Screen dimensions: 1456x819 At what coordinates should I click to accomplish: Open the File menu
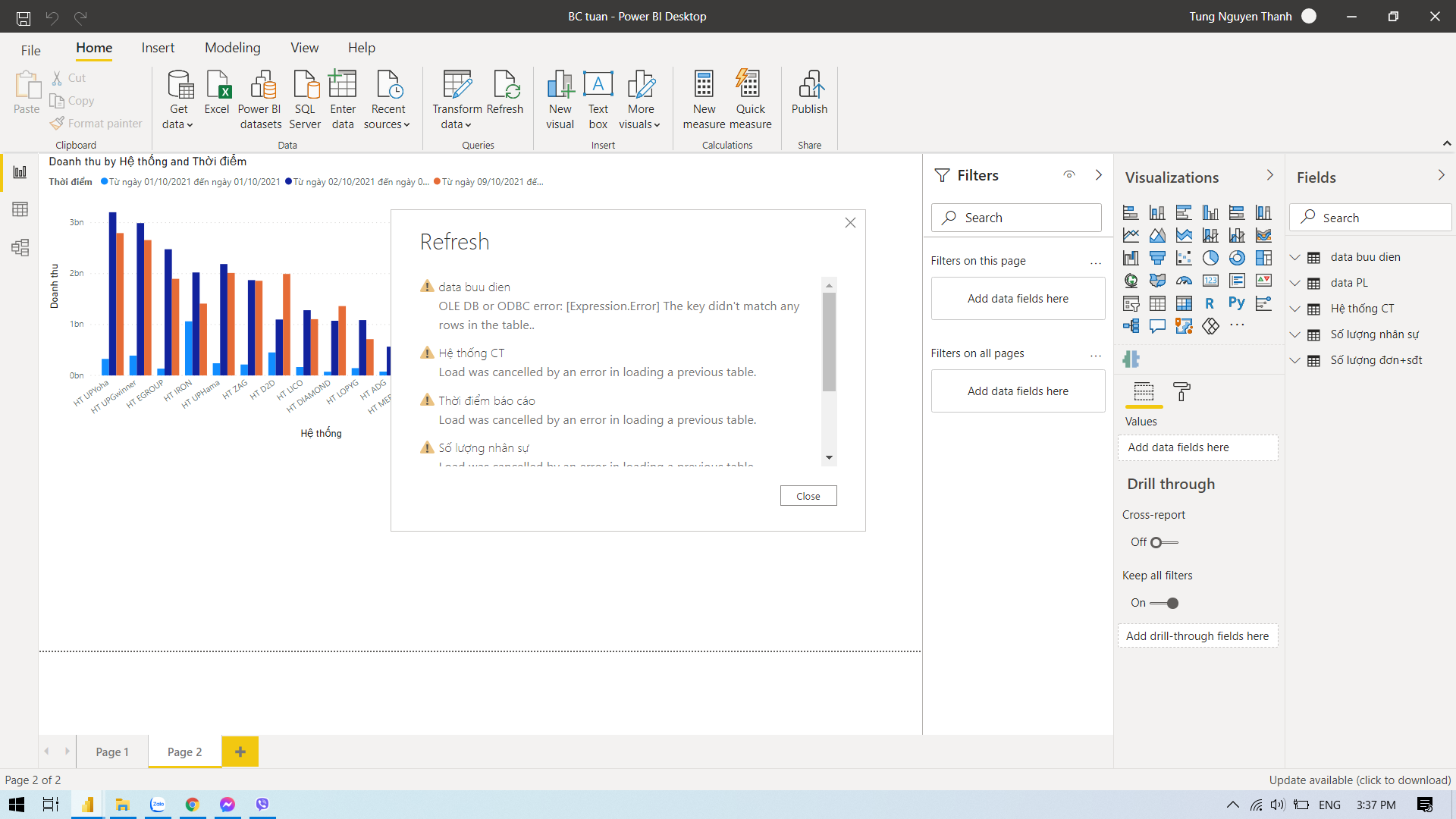[x=31, y=50]
